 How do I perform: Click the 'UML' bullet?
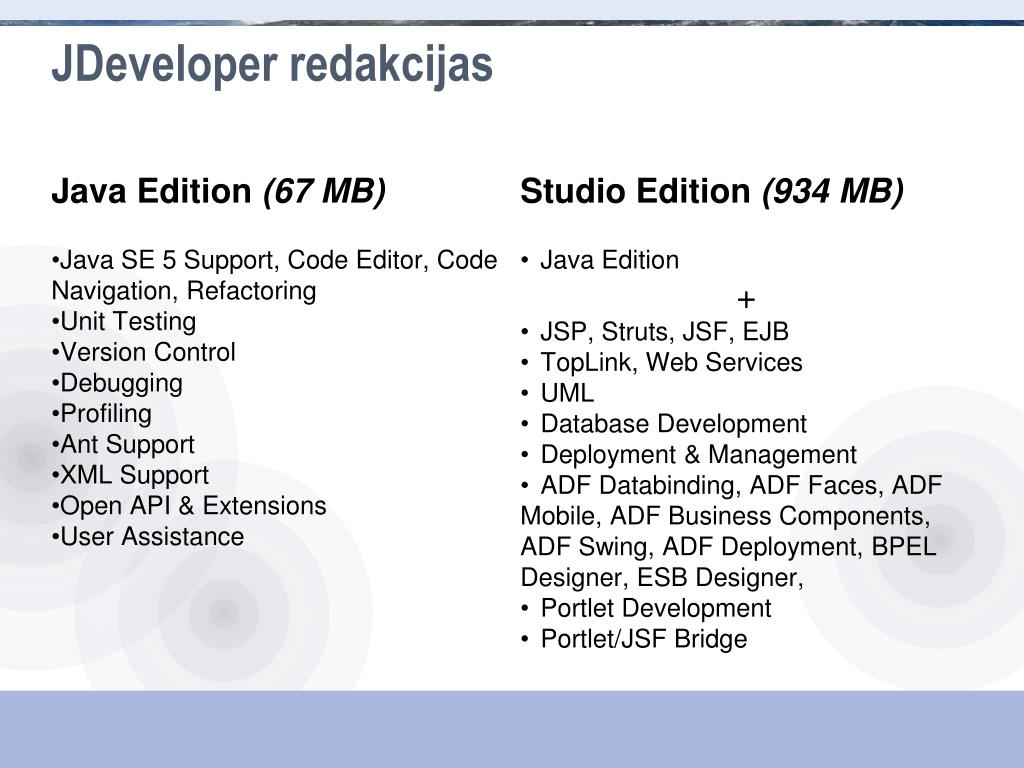tap(558, 393)
